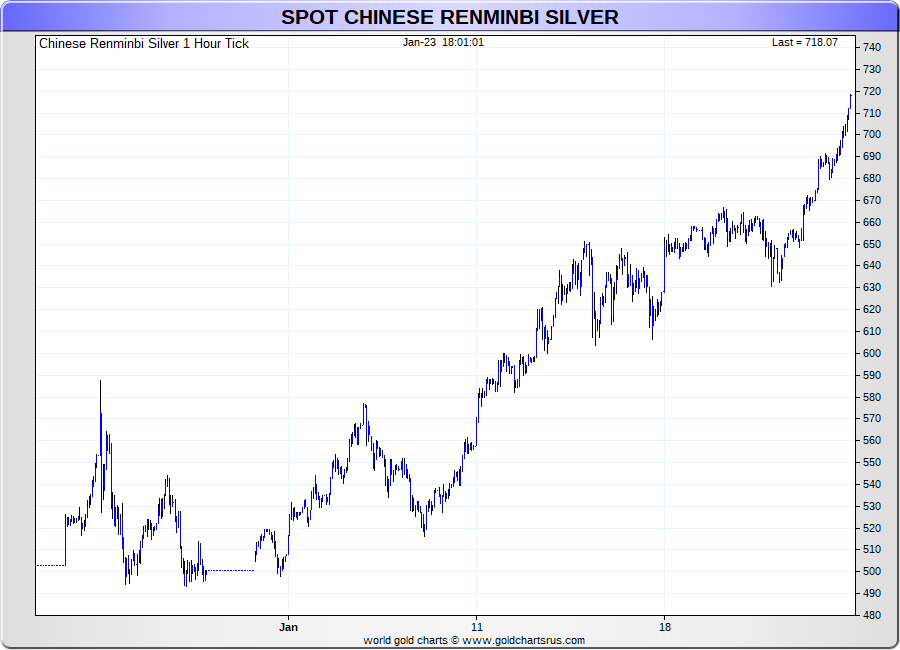
Task: Click the 550 price axis label
Action: click(871, 462)
